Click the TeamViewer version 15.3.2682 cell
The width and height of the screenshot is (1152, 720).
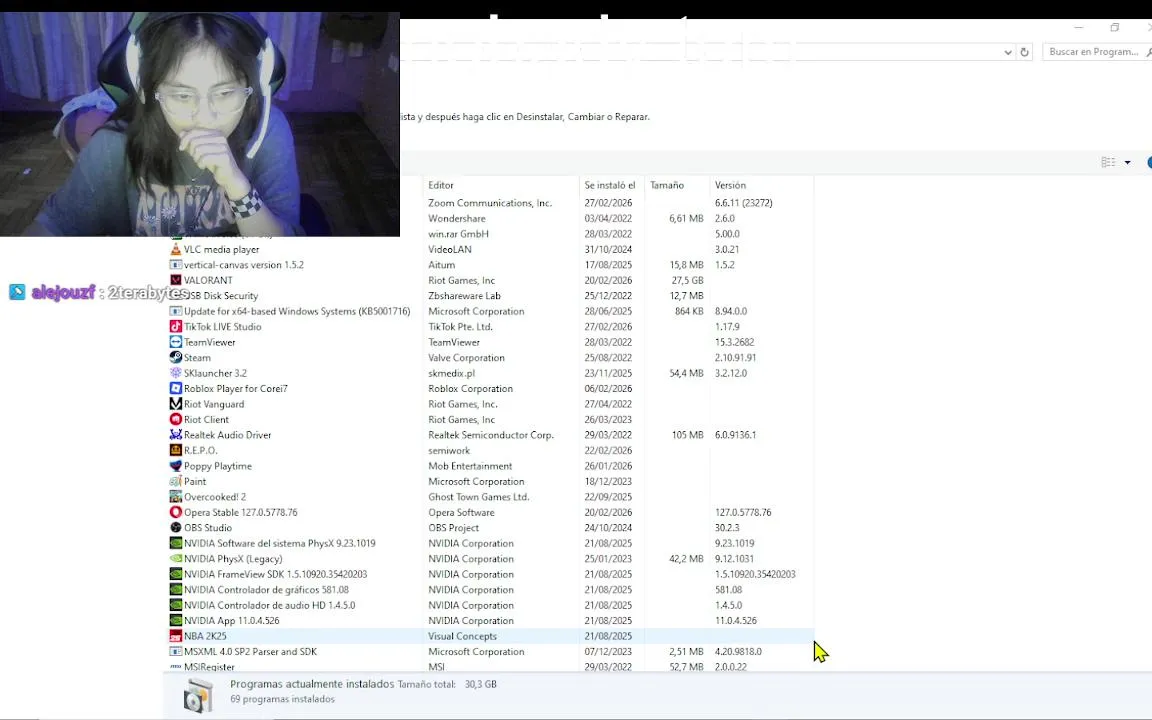pos(735,342)
